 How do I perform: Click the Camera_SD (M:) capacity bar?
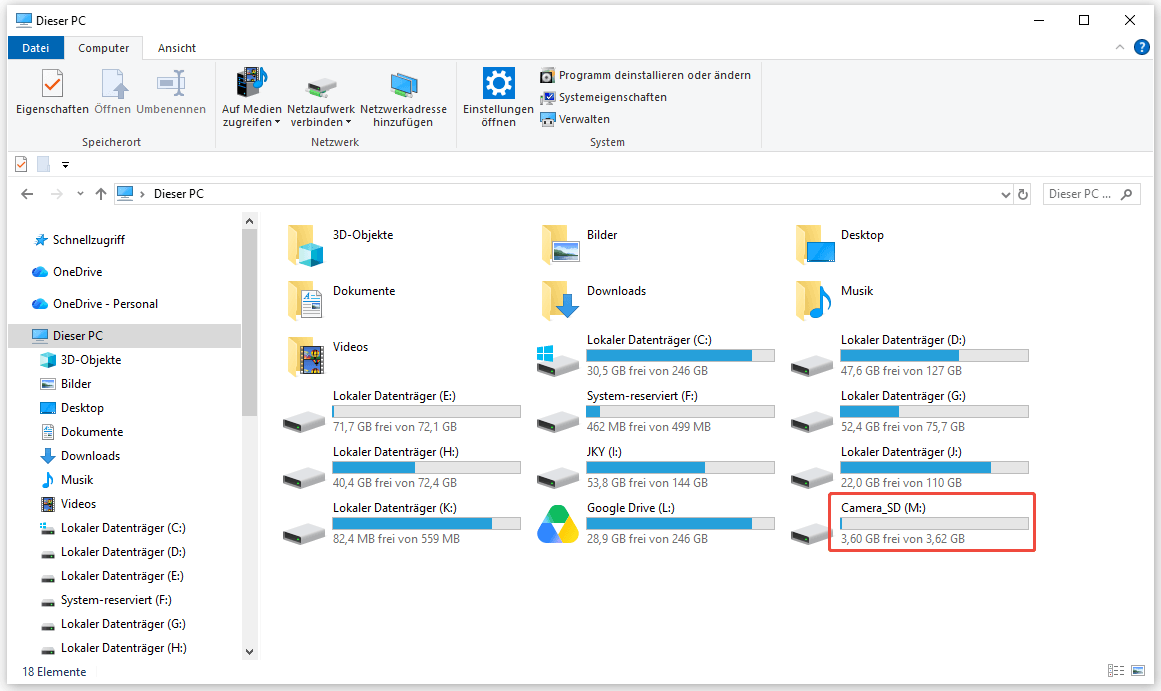pyautogui.click(x=934, y=524)
